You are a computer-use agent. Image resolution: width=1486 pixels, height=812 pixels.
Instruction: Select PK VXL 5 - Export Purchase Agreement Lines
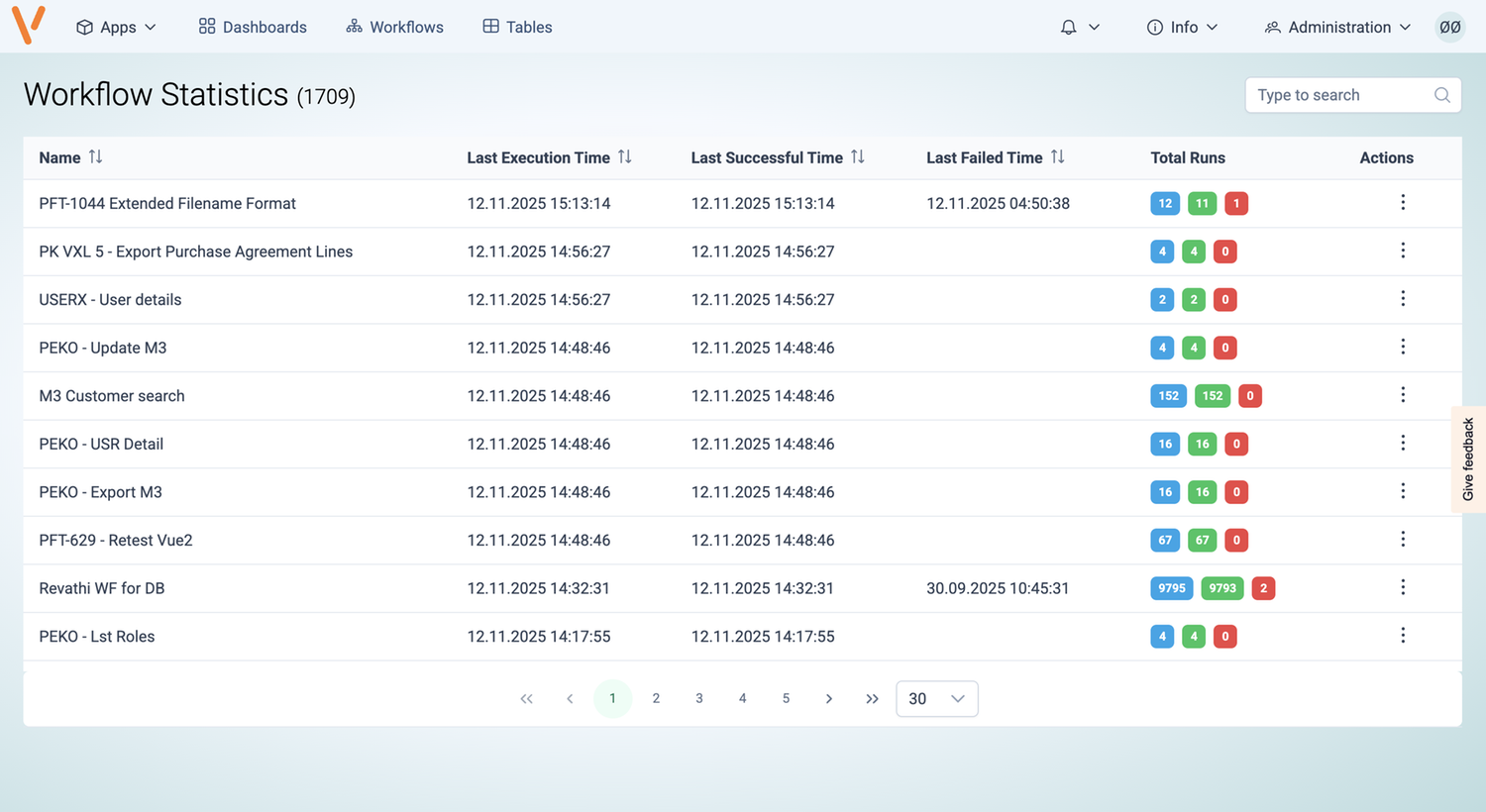[x=196, y=252]
